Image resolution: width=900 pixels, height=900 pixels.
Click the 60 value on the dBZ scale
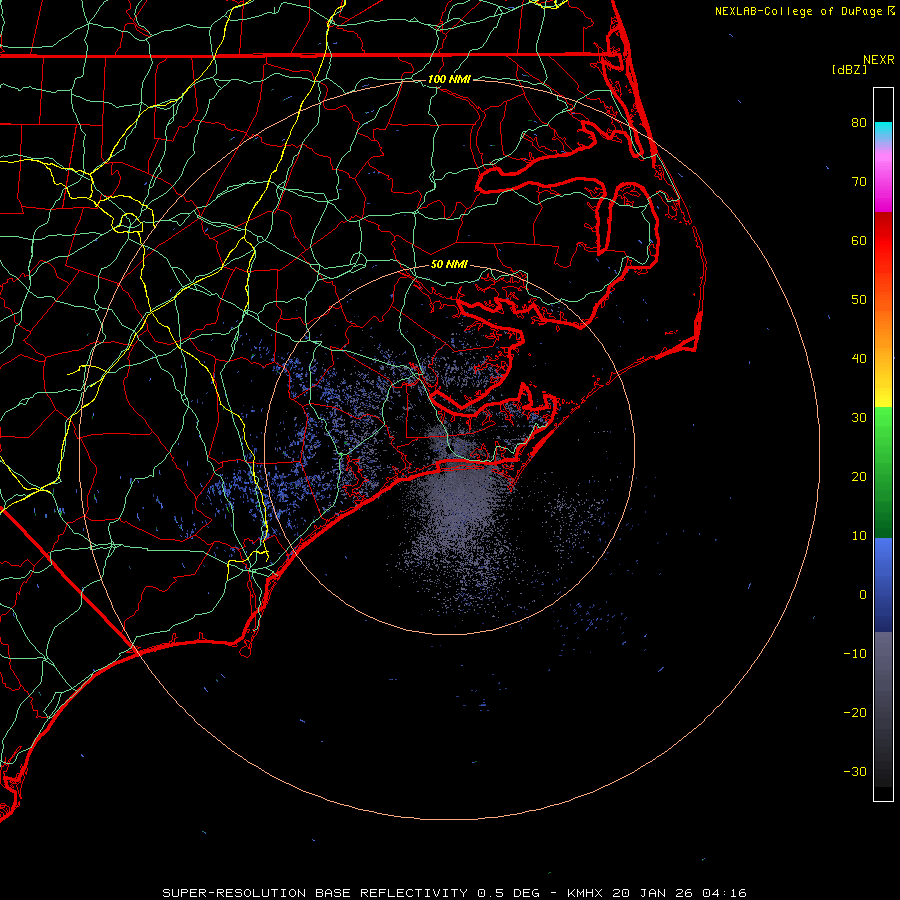click(x=859, y=241)
